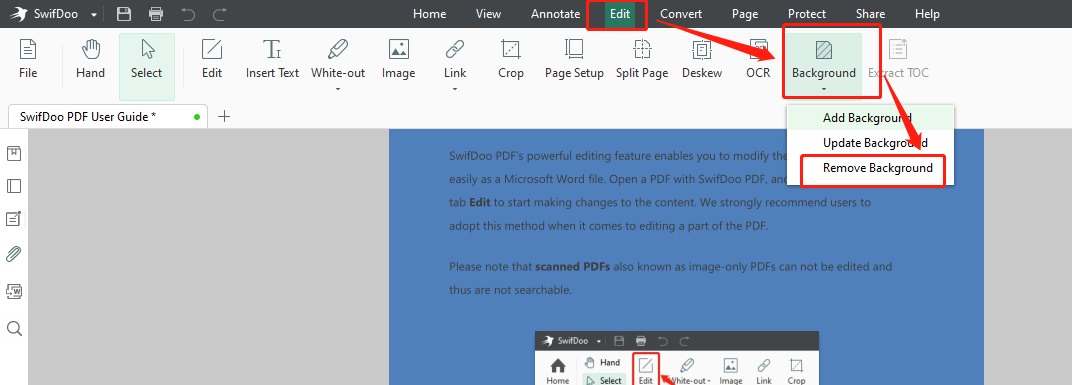Click the SwifDoo logo icon
The image size is (1072, 385).
[x=18, y=14]
